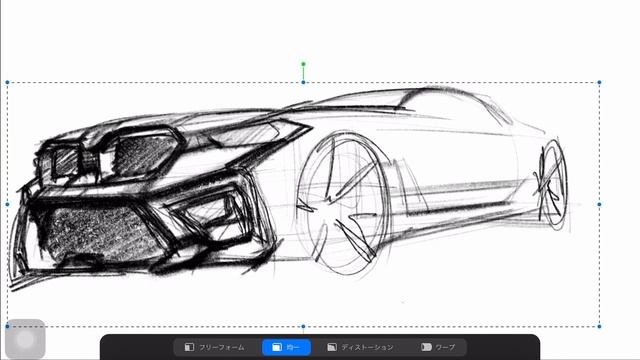
Task: Switch to ワープ transform mode
Action: (x=438, y=347)
